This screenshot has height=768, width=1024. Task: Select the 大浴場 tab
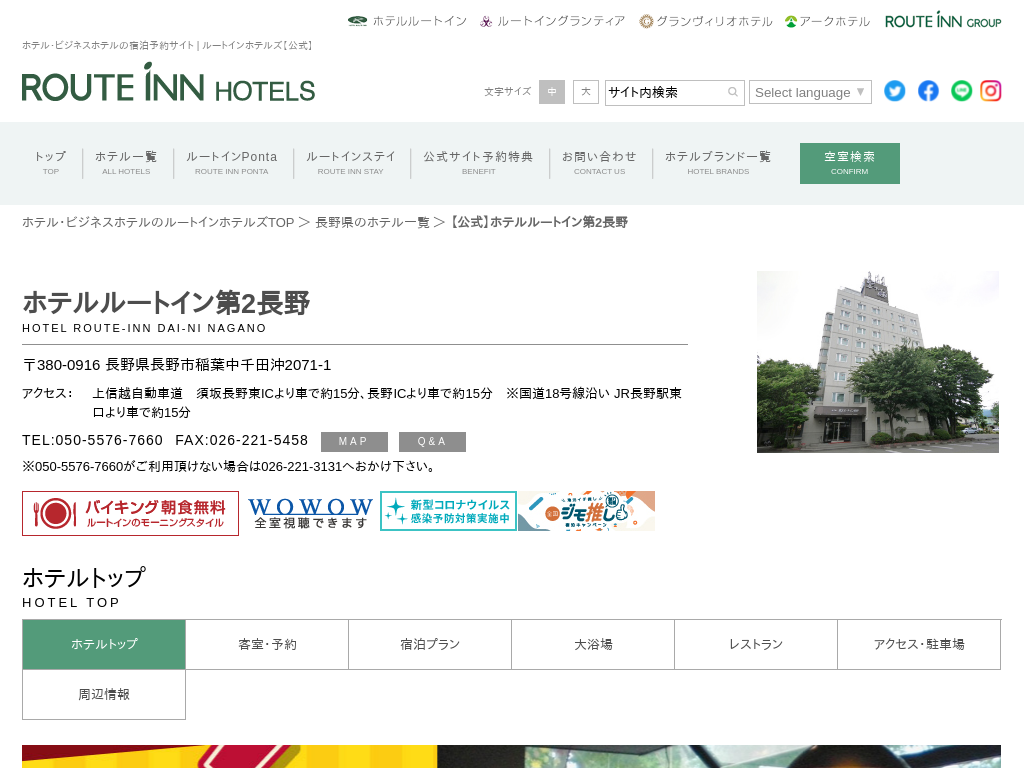pyautogui.click(x=593, y=645)
